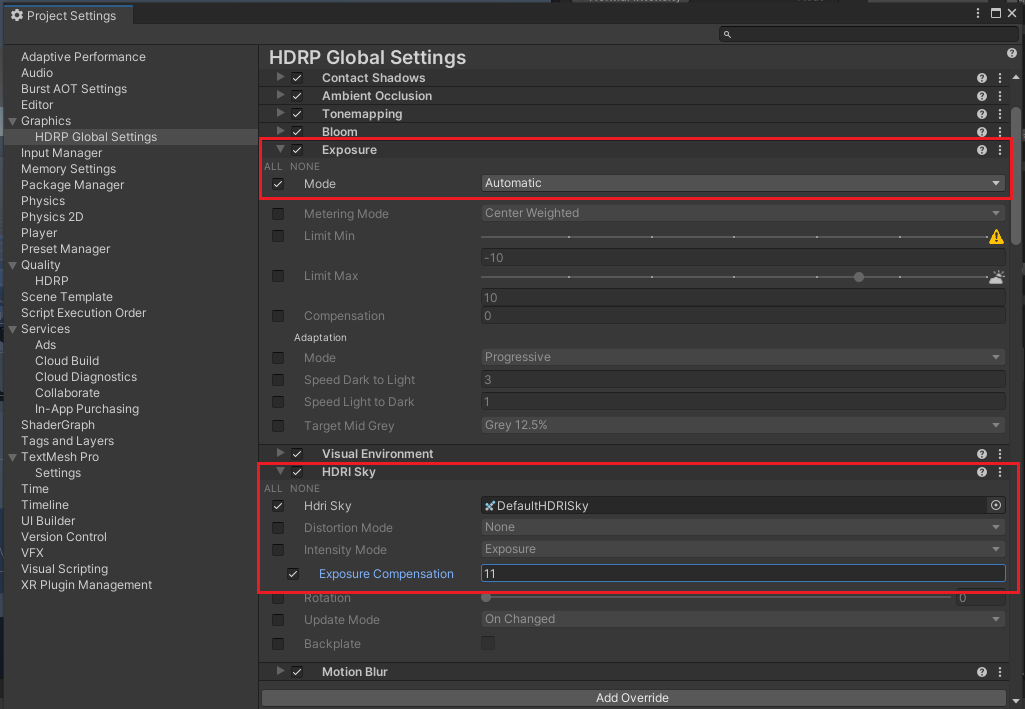Click the Add Override button

click(633, 698)
